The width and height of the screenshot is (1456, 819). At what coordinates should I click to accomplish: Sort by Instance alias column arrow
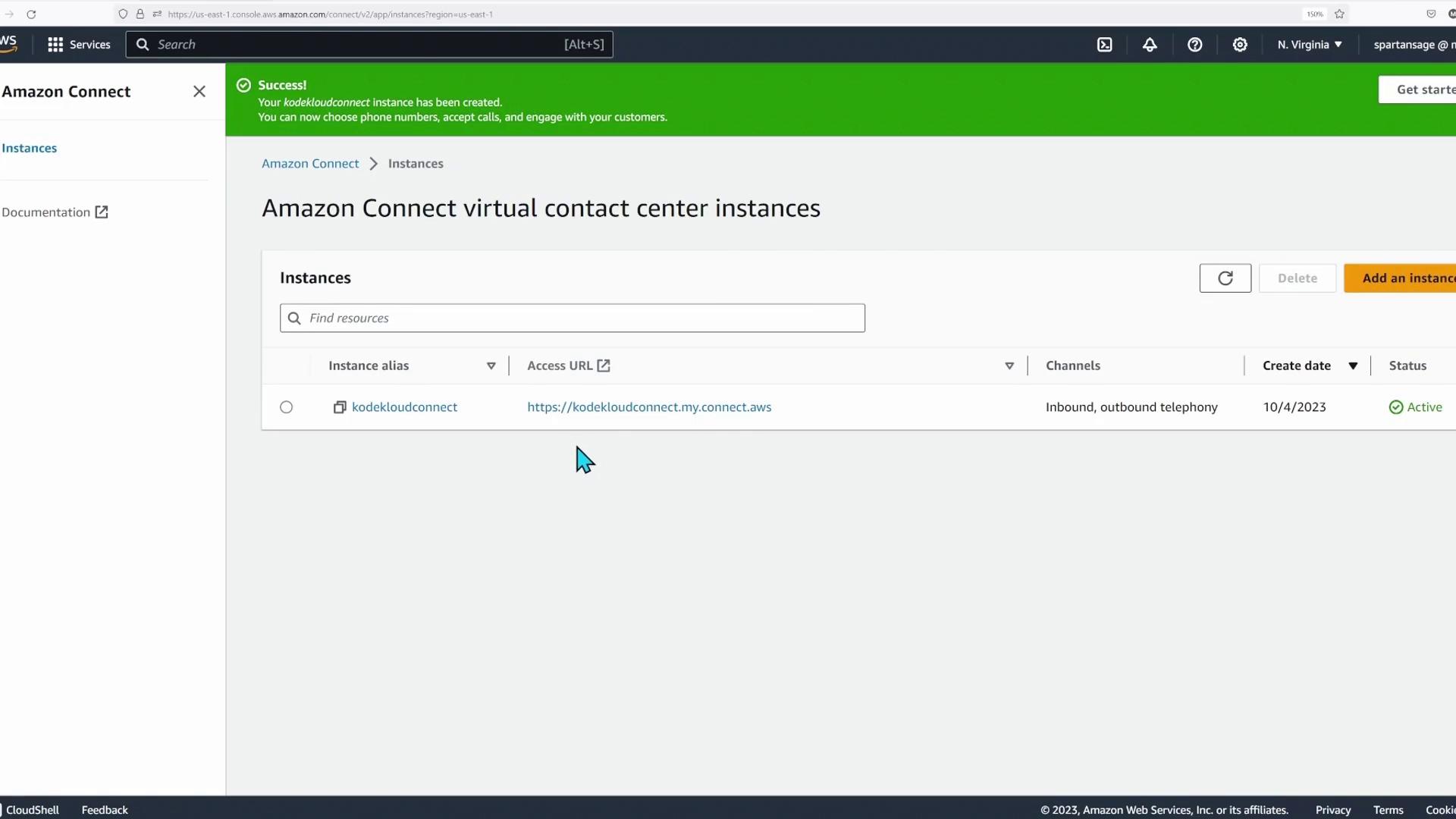(491, 366)
